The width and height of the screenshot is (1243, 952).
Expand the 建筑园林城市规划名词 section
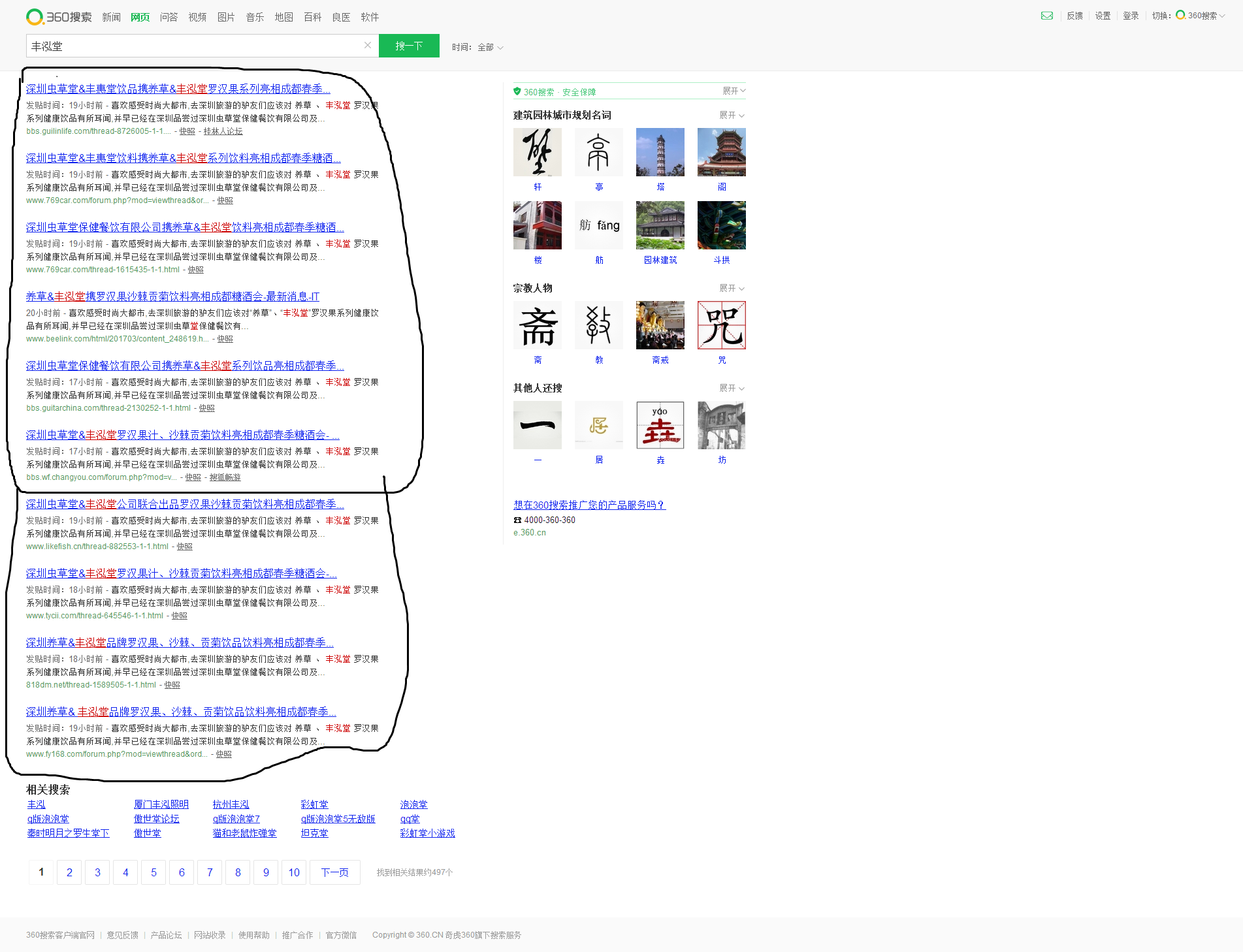click(732, 115)
